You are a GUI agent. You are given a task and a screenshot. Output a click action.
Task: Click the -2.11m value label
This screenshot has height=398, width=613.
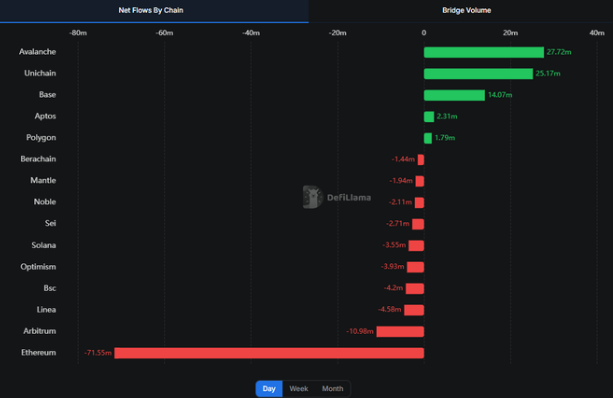point(400,202)
